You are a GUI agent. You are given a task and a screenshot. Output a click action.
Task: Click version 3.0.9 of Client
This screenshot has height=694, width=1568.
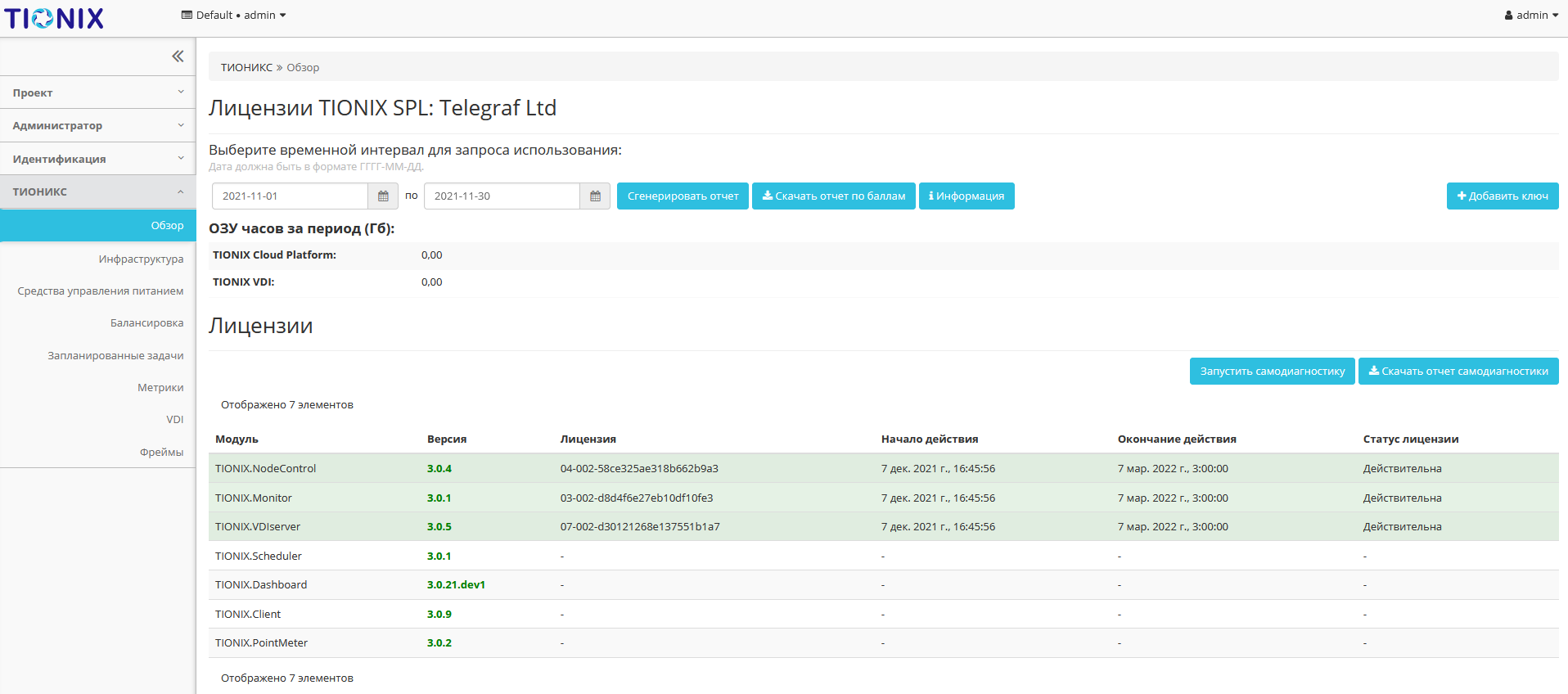click(439, 614)
